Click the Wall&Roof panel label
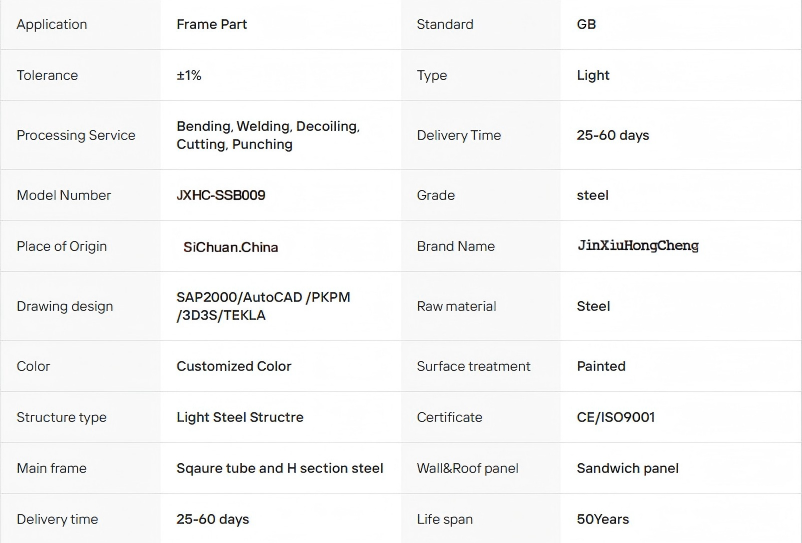The height and width of the screenshot is (543, 802). click(468, 468)
